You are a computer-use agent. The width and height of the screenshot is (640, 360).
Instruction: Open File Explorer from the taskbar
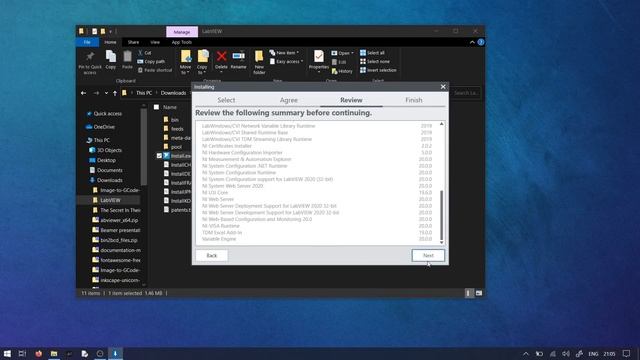point(53,353)
